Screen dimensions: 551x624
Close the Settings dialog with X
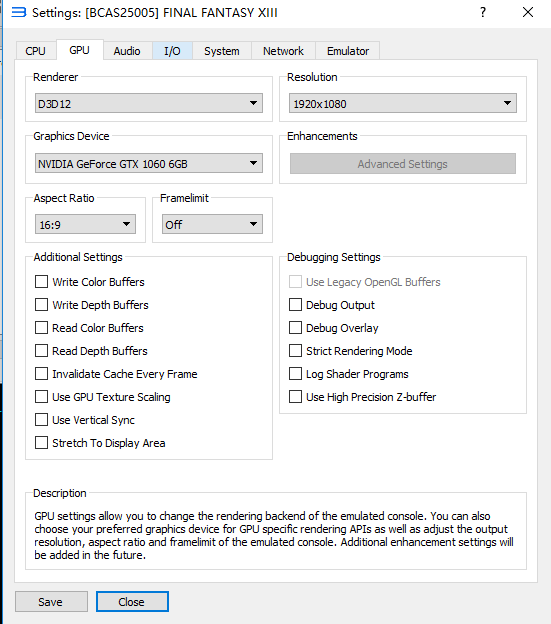(528, 12)
